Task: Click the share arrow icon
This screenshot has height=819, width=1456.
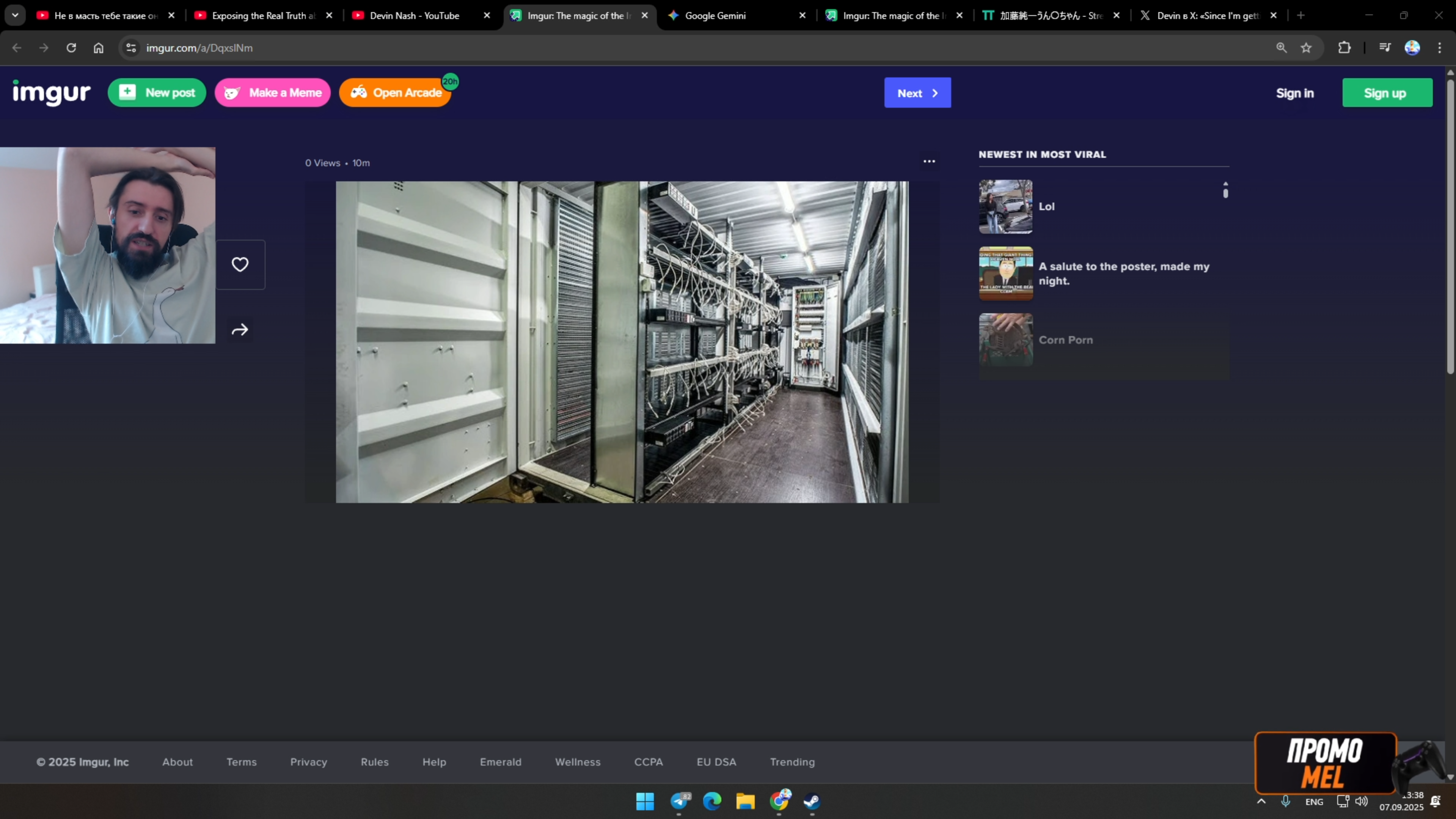Action: 240,330
